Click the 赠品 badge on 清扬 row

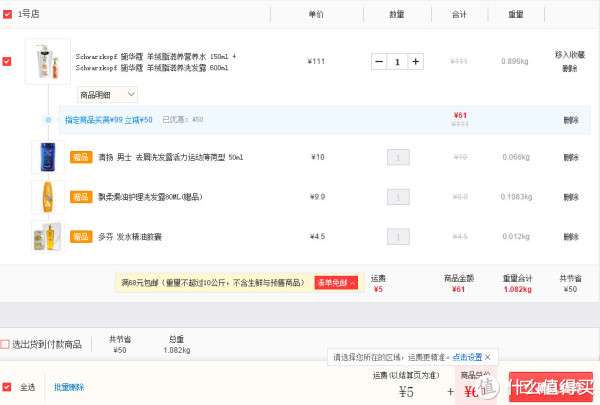point(81,157)
